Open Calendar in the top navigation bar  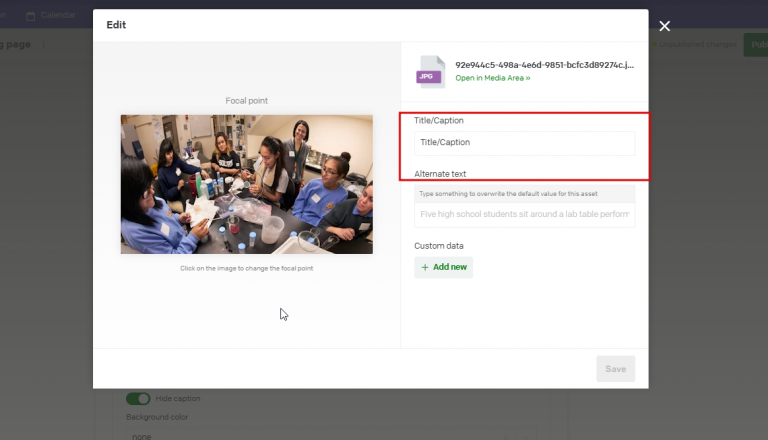tap(51, 15)
